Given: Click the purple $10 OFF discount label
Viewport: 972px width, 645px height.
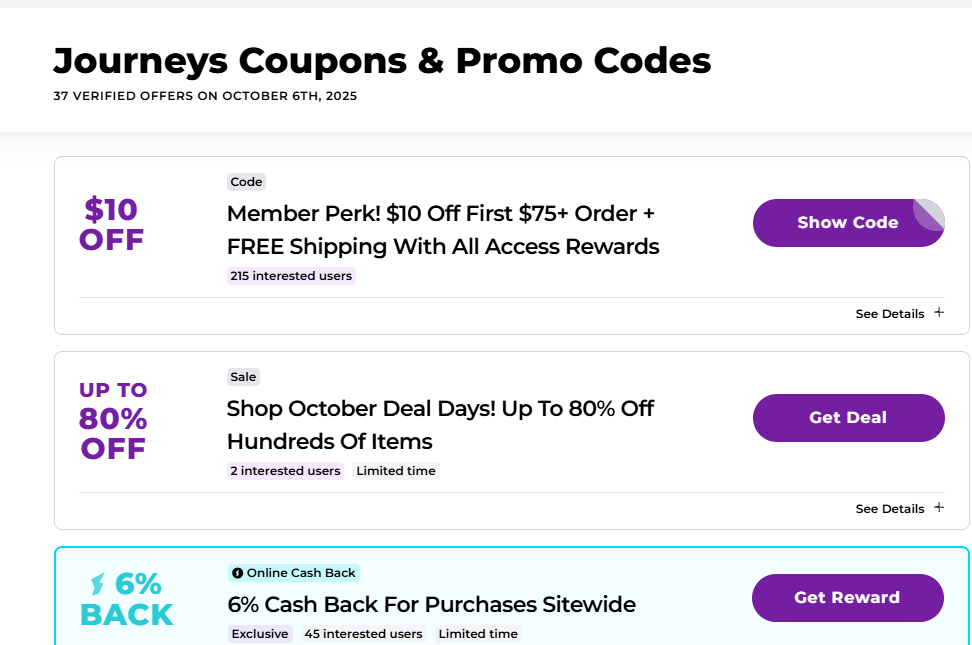Looking at the screenshot, I should (112, 225).
